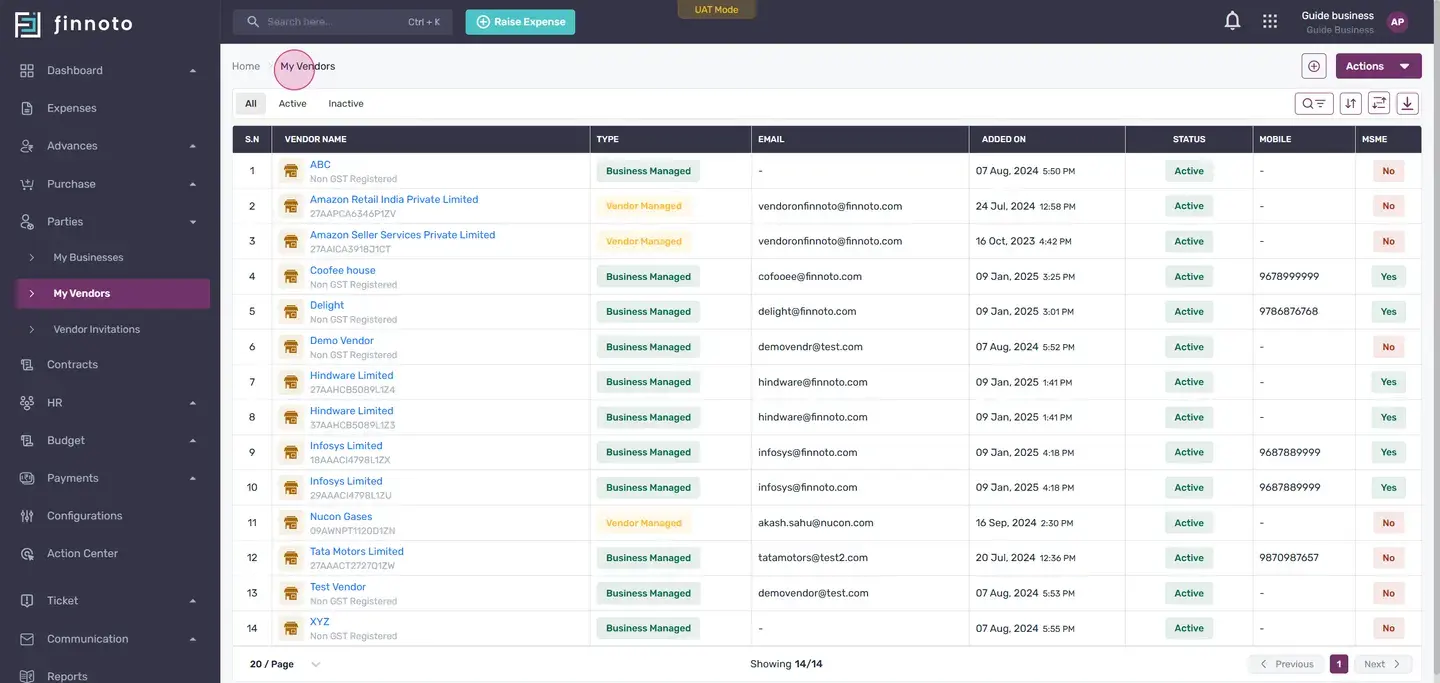Open the notifications bell icon

1233,21
